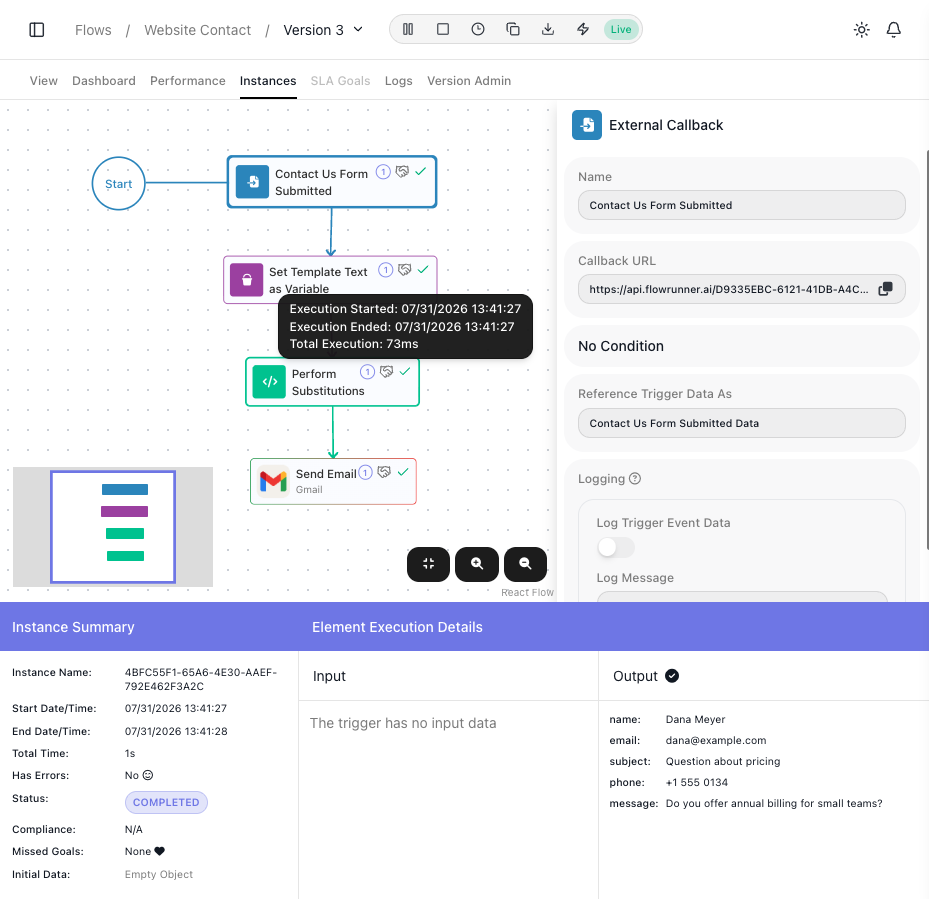Toggle Log Trigger Event Data switch
This screenshot has width=929, height=899.
(616, 547)
